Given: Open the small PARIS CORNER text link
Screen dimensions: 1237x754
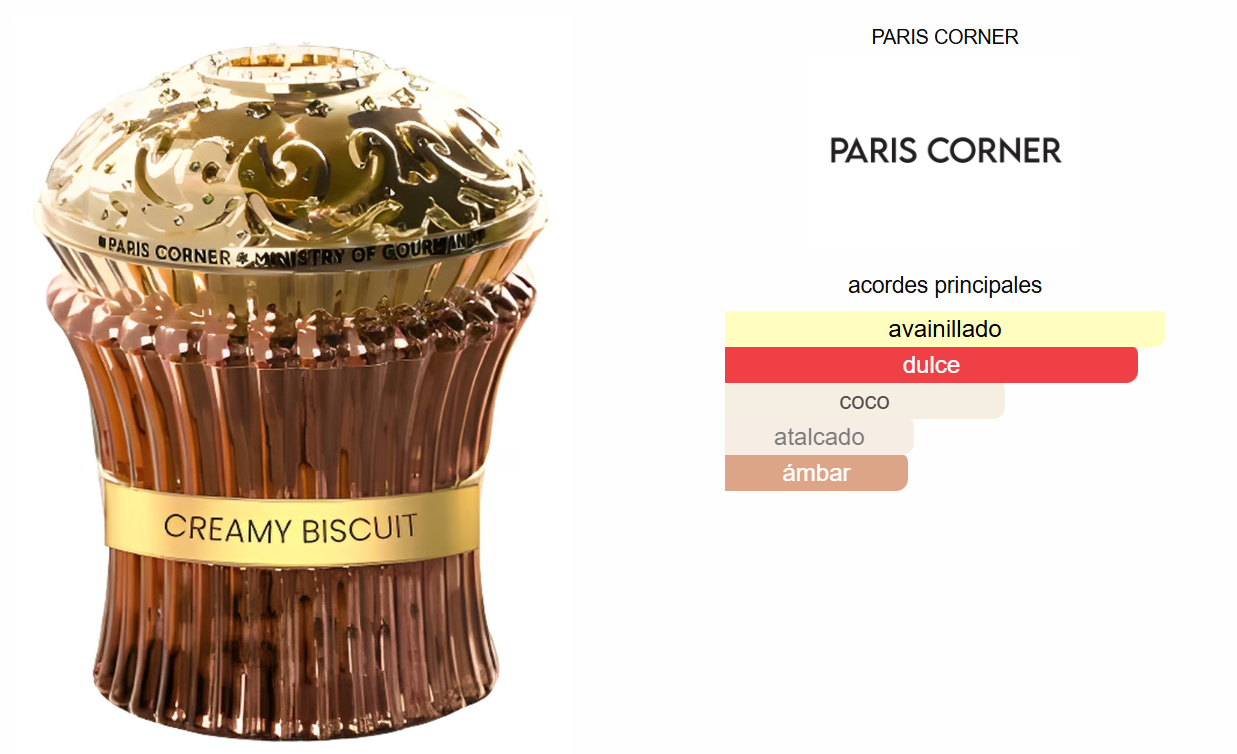Looking at the screenshot, I should (x=945, y=37).
